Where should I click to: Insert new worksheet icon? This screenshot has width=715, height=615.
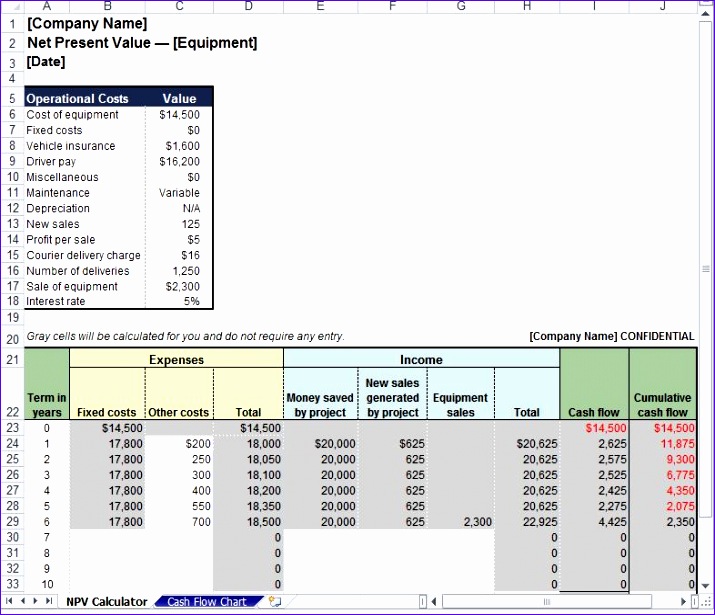pyautogui.click(x=275, y=602)
